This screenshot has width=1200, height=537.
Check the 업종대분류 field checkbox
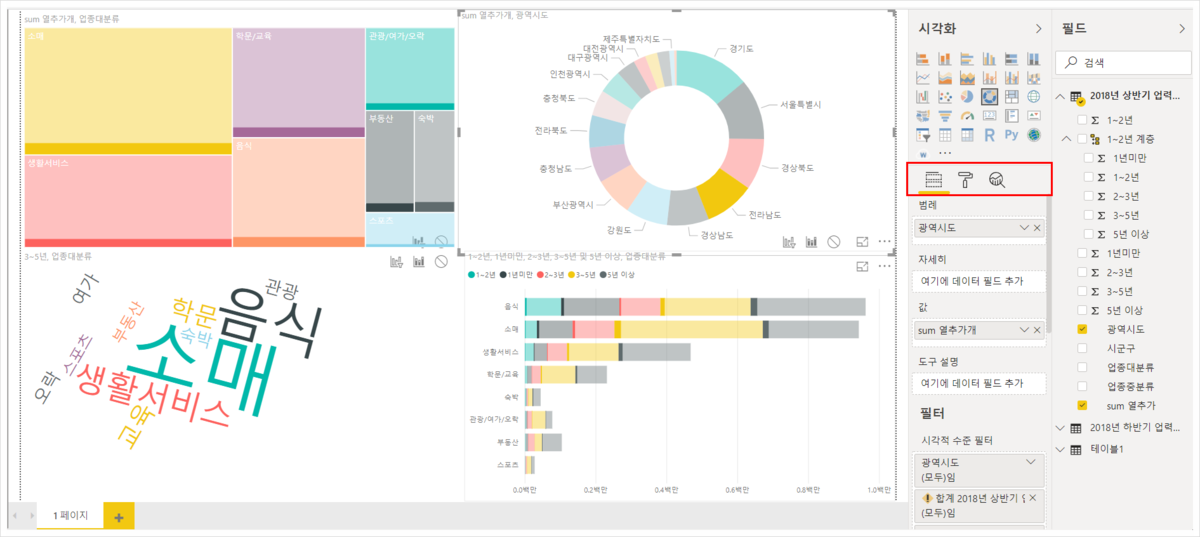pyautogui.click(x=1082, y=367)
